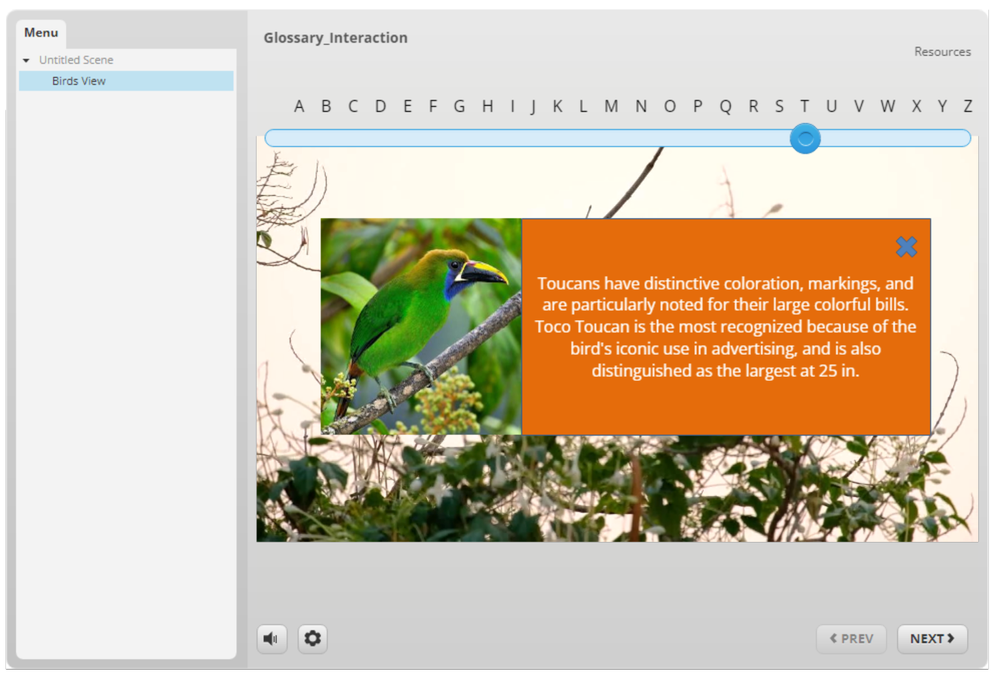Select letter U in glossary

[x=831, y=106]
